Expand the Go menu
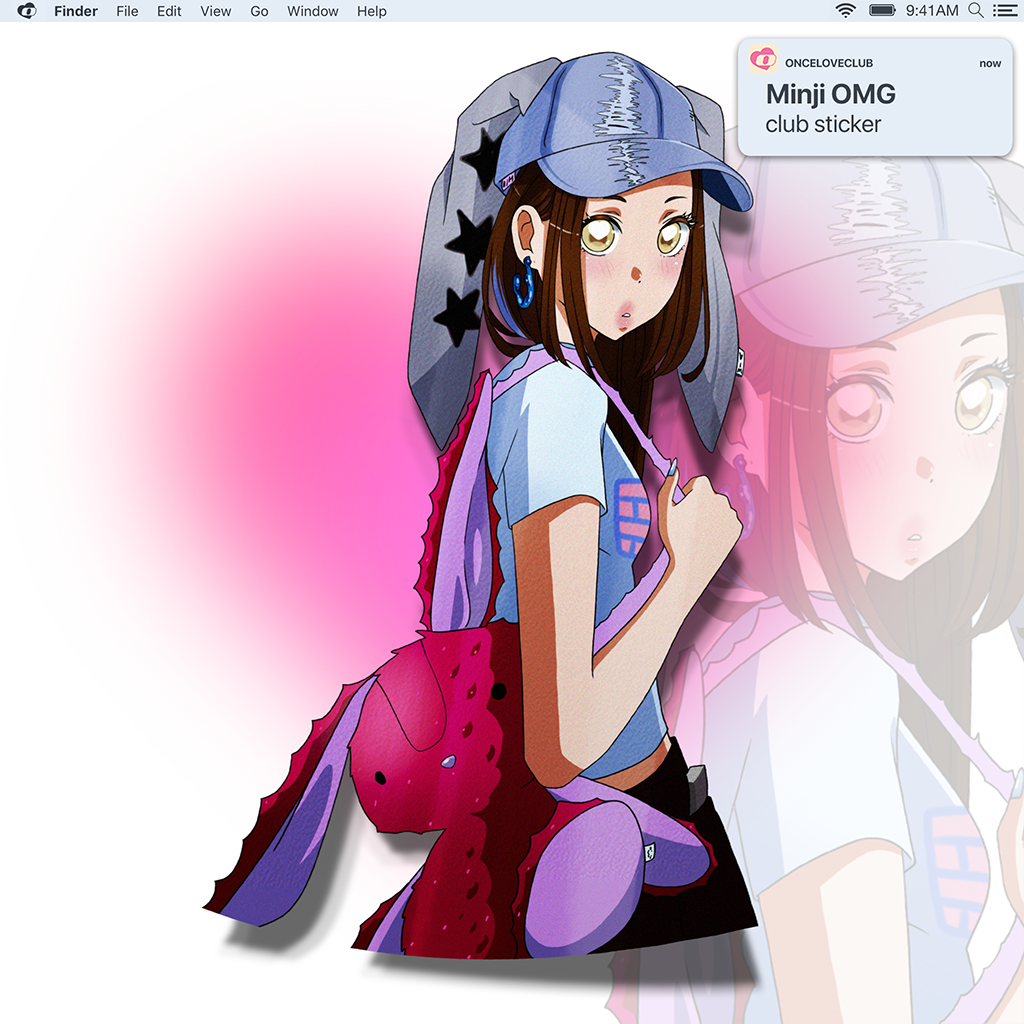This screenshot has width=1024, height=1024. (x=259, y=11)
